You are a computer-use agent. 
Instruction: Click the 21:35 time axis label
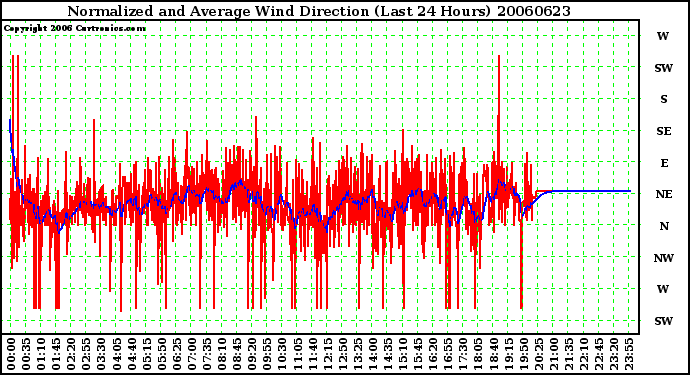[x=569, y=354]
